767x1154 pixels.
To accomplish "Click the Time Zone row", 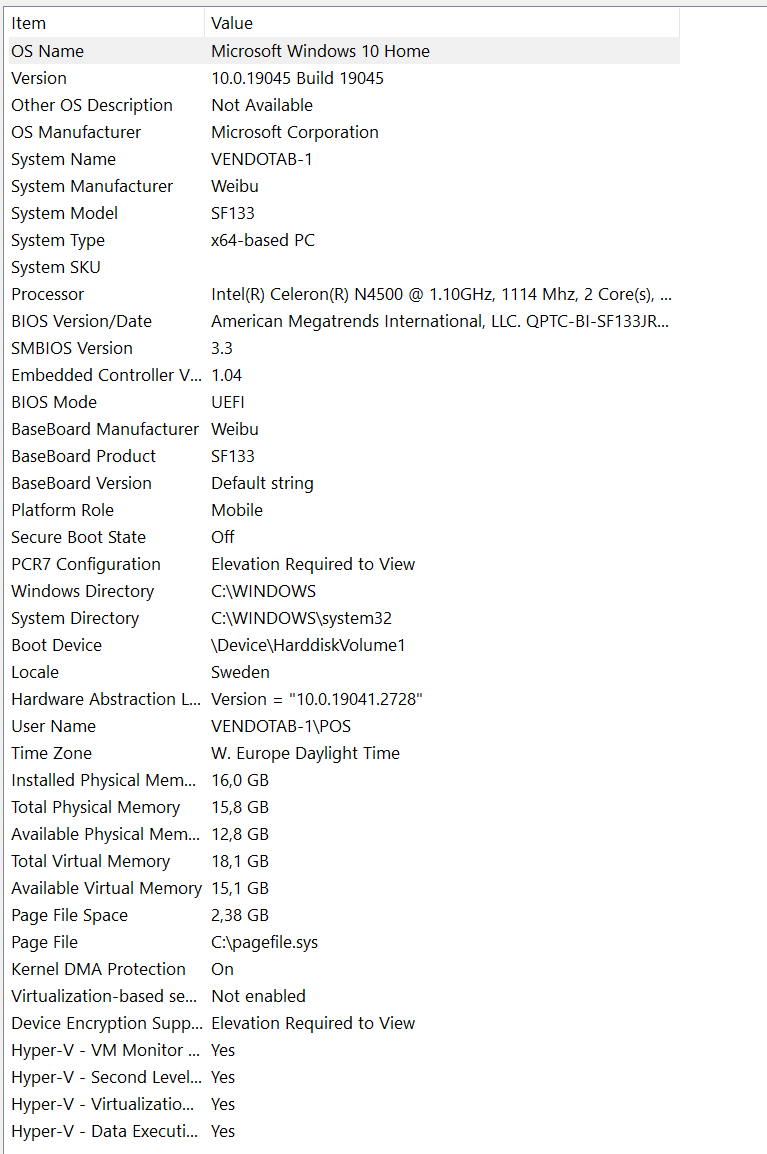I will (52, 753).
